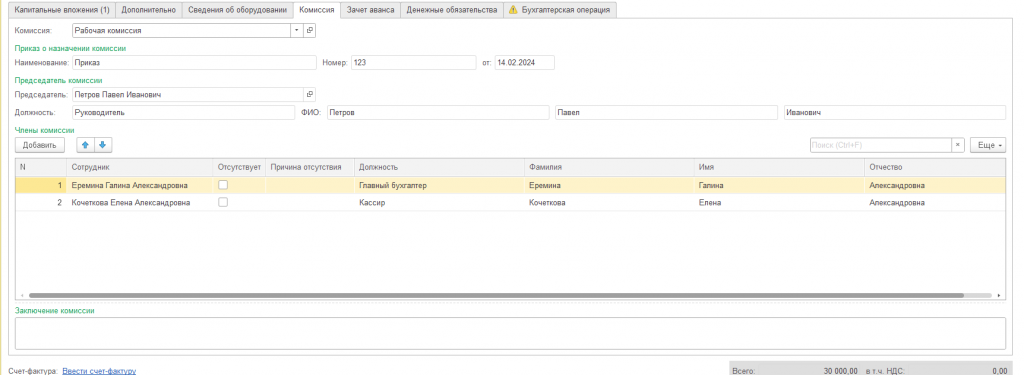Click row number 2 cell
The image size is (1024, 375).
40,203
